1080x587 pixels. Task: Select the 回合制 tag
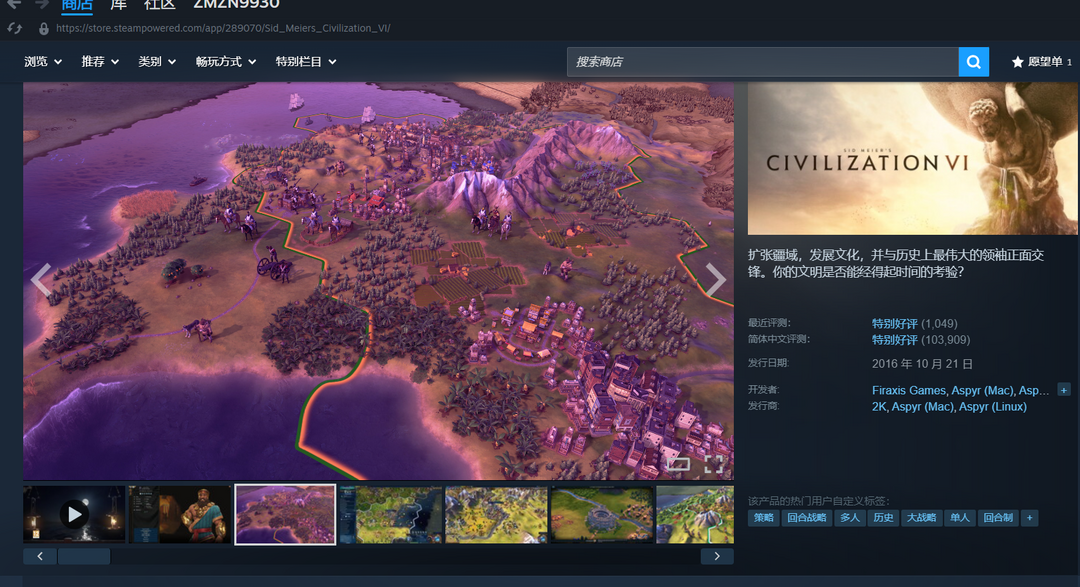click(x=998, y=517)
